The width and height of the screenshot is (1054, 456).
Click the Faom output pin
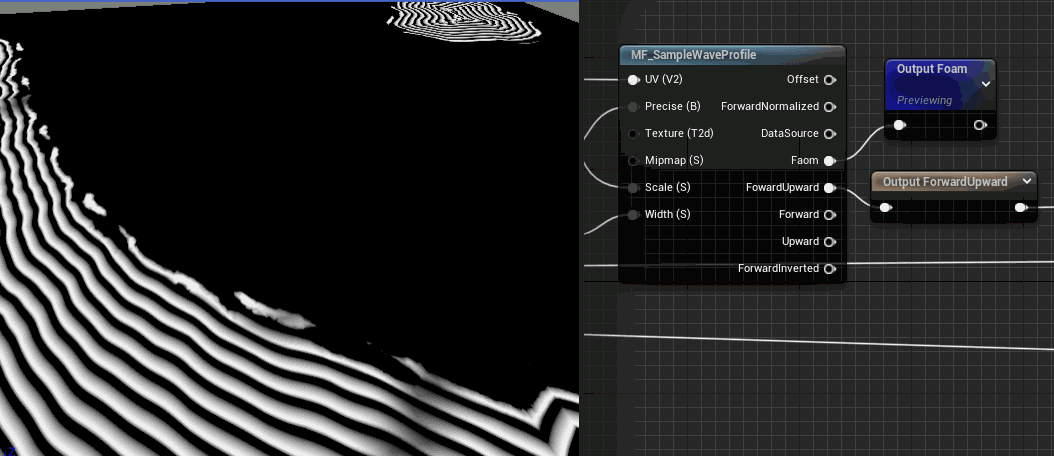829,161
